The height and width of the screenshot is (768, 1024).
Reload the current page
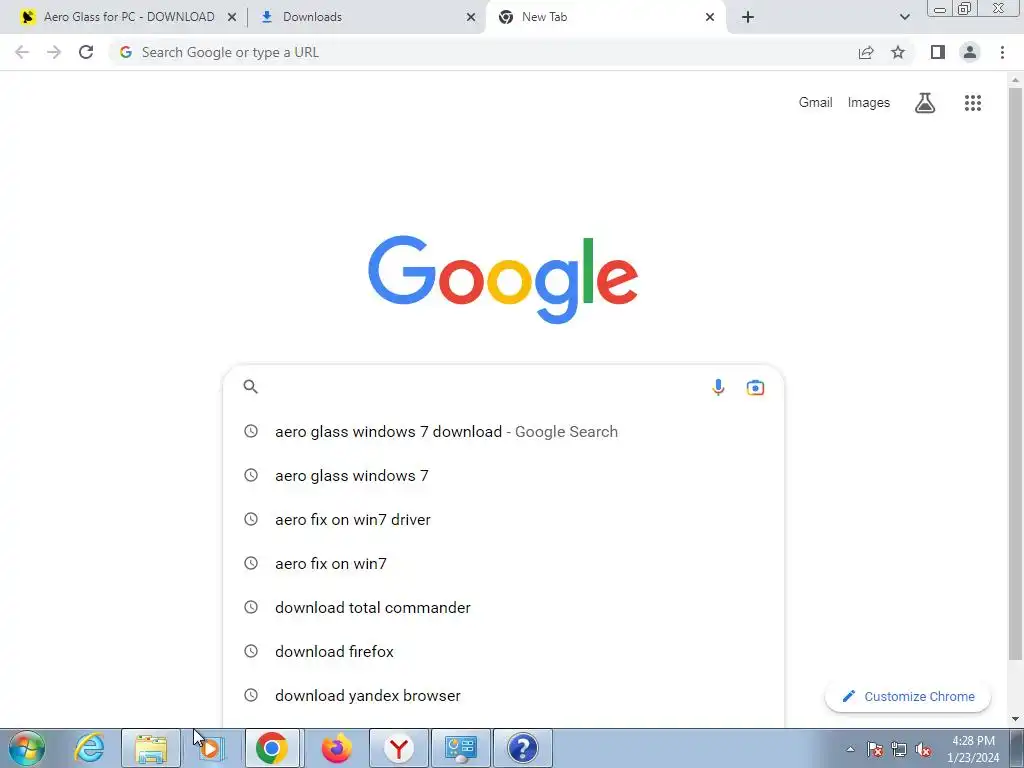(x=86, y=52)
